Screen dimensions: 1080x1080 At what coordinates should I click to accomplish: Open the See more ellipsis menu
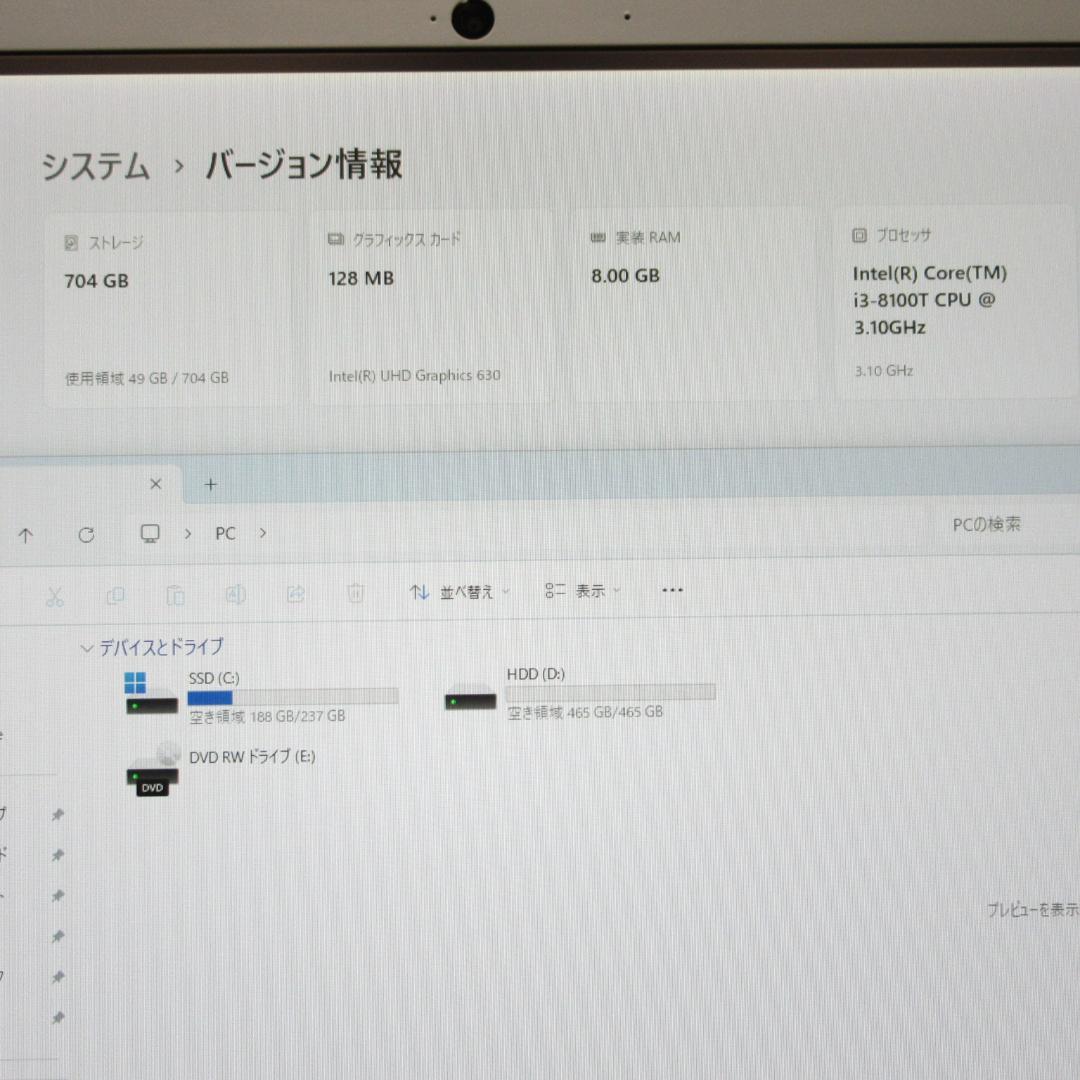(672, 590)
